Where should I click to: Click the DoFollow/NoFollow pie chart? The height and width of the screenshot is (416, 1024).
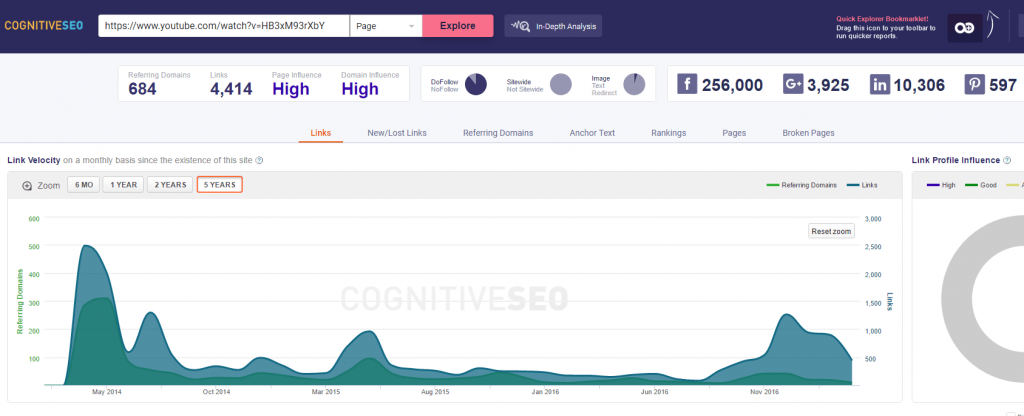(x=476, y=84)
